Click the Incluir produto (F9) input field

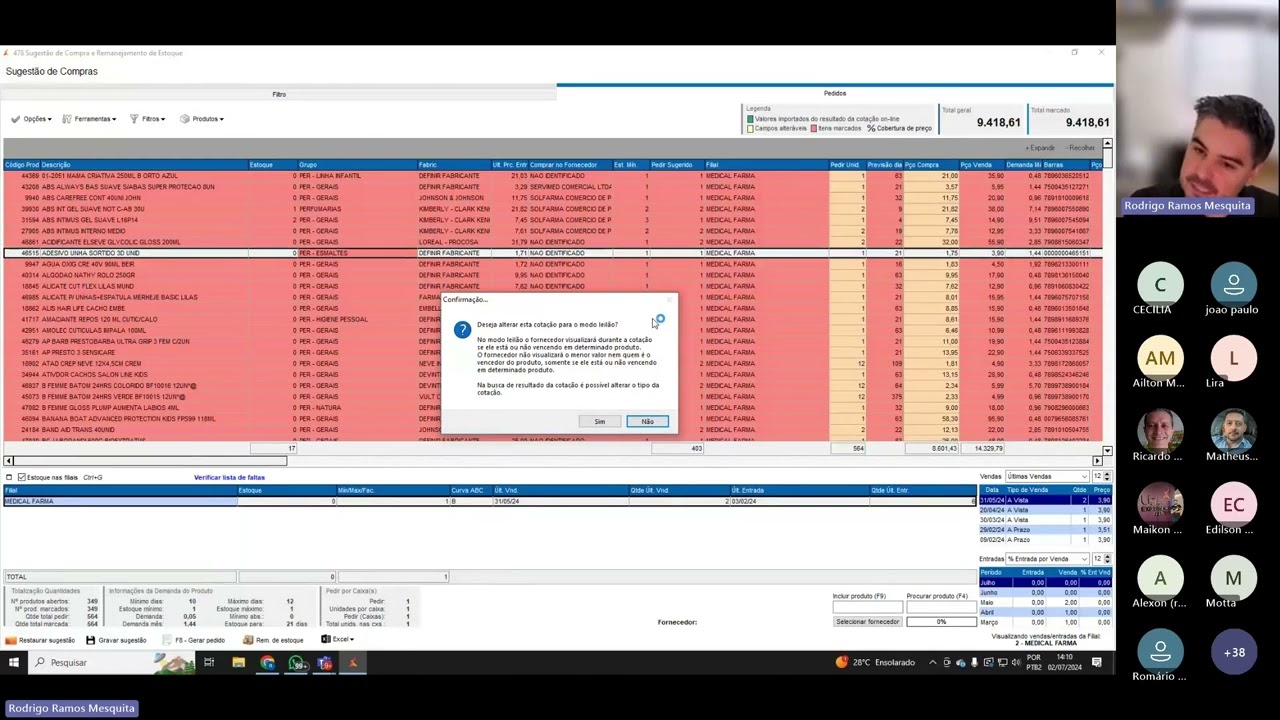(x=868, y=608)
